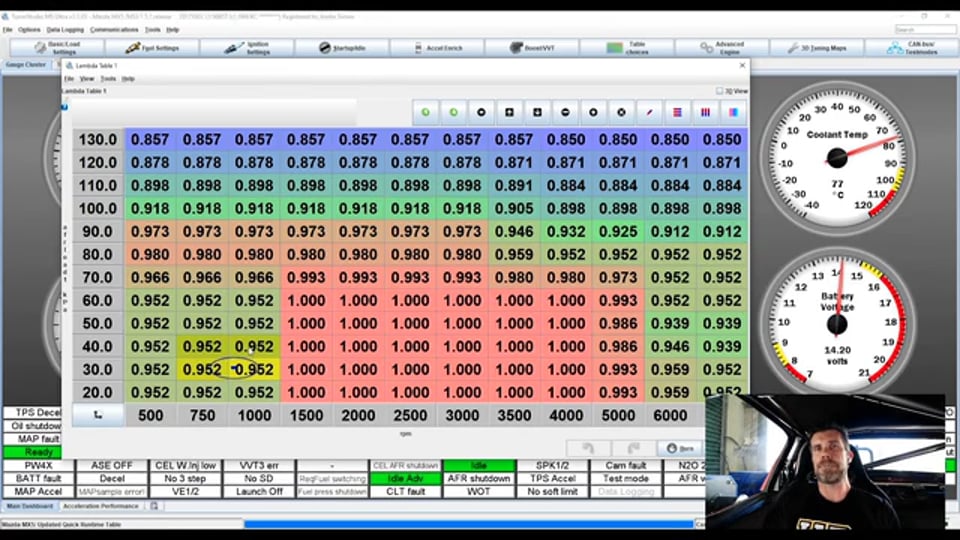The height and width of the screenshot is (540, 960).
Task: Select cell 0.905 at 100.0 kPa, 3500 rpm
Action: tap(514, 209)
